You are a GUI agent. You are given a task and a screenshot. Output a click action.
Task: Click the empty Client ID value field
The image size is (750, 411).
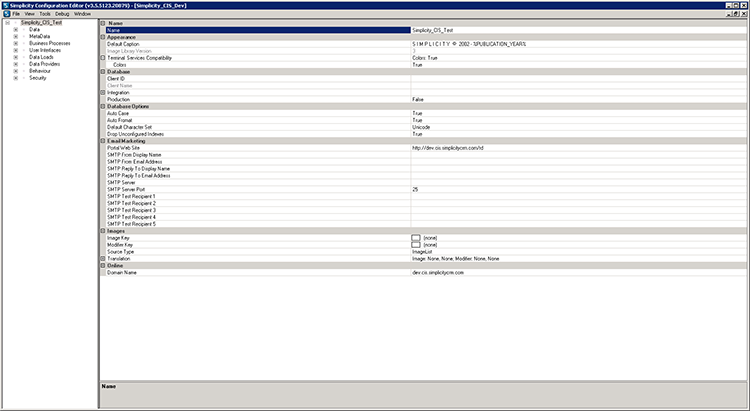click(x=578, y=78)
